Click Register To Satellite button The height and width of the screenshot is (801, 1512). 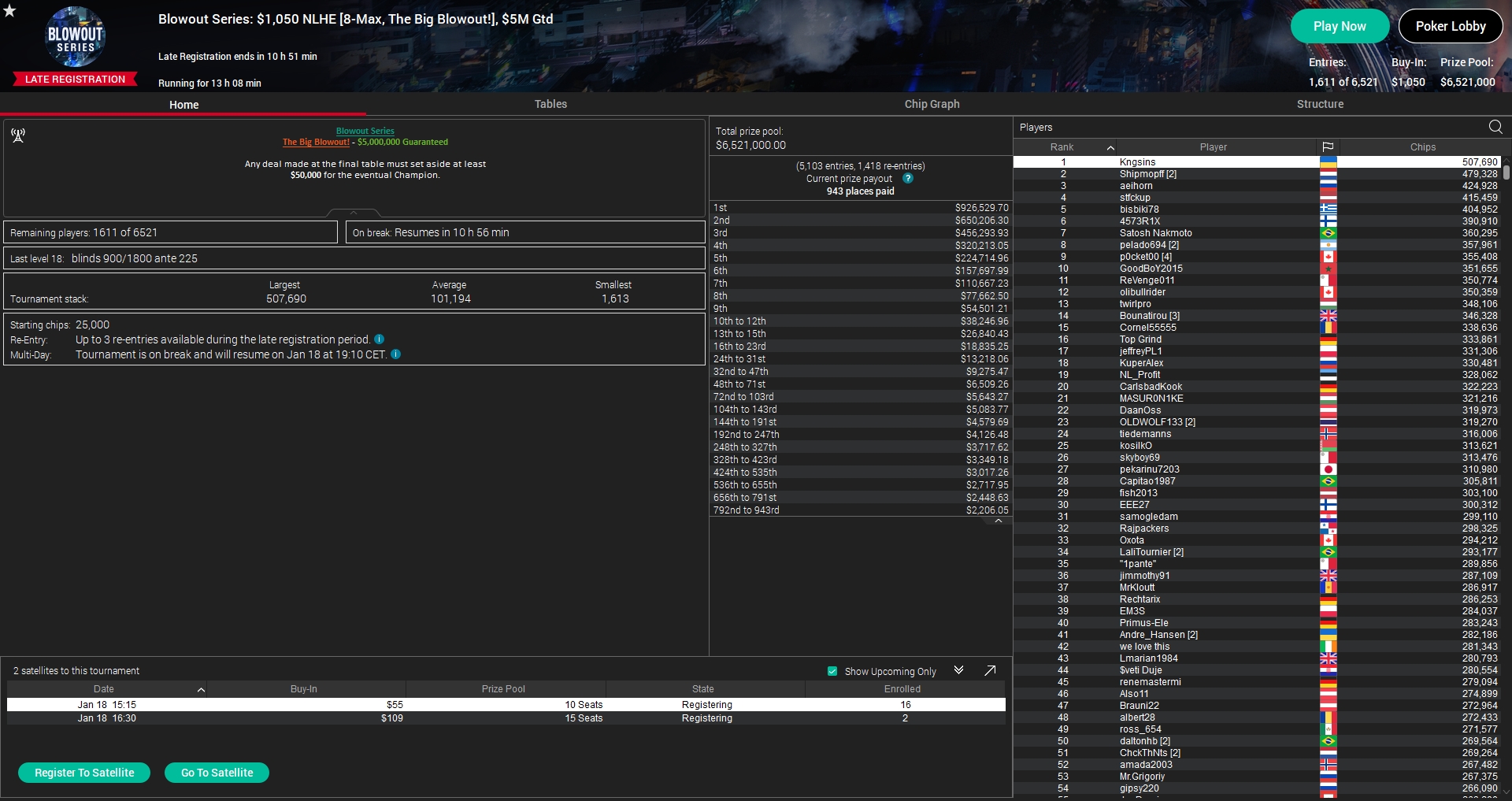pyautogui.click(x=84, y=773)
